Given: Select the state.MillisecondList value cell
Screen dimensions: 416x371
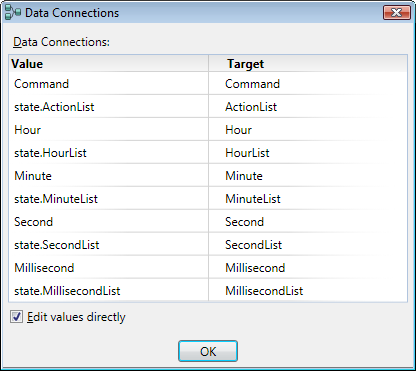Looking at the screenshot, I should [x=109, y=291].
